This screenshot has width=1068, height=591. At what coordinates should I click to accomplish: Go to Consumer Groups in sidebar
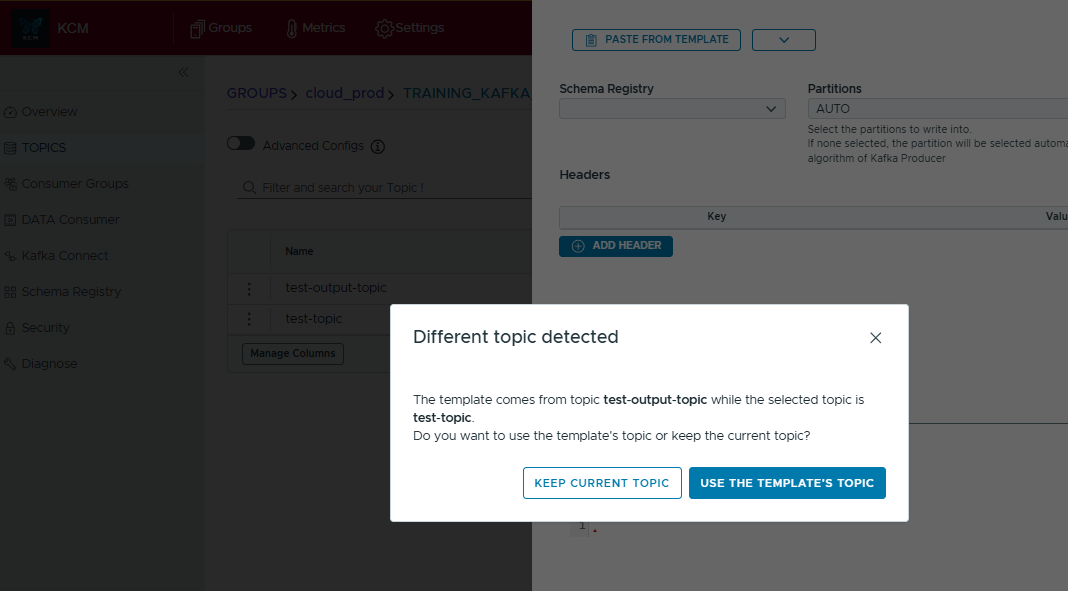(x=74, y=184)
